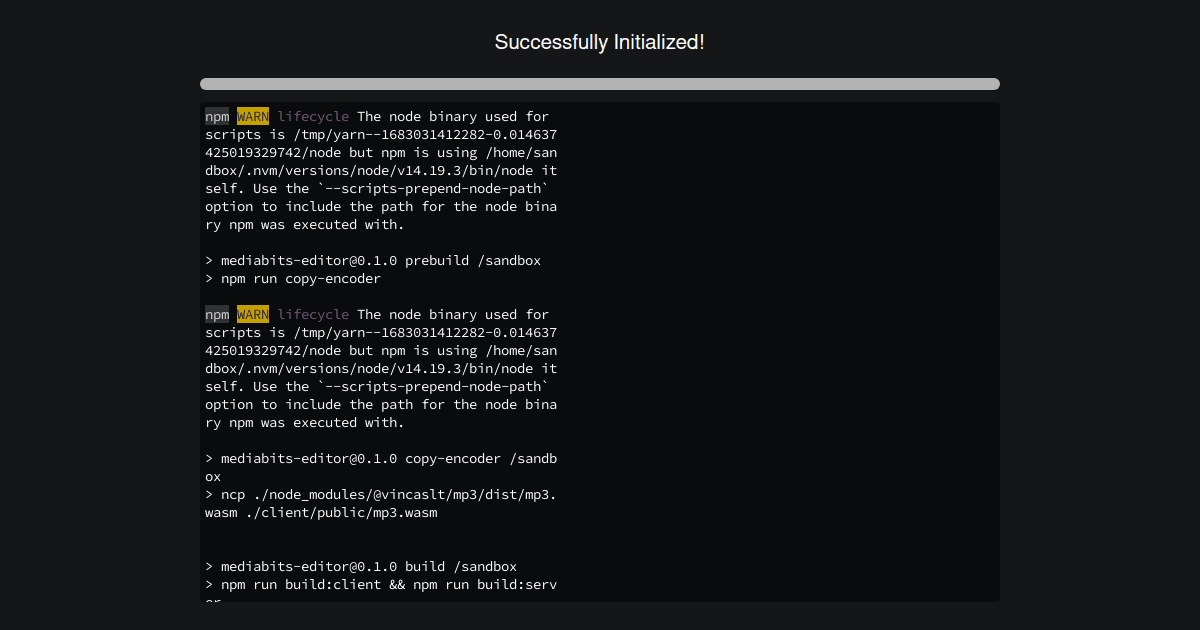This screenshot has width=1200, height=630.
Task: Click the lifecycle label in second warning
Action: point(313,314)
